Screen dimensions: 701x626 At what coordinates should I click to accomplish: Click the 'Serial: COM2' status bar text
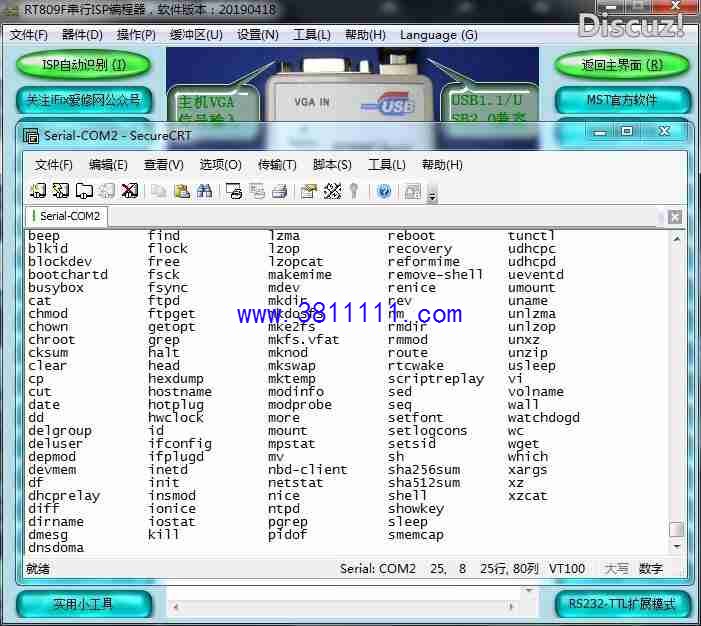coord(378,569)
